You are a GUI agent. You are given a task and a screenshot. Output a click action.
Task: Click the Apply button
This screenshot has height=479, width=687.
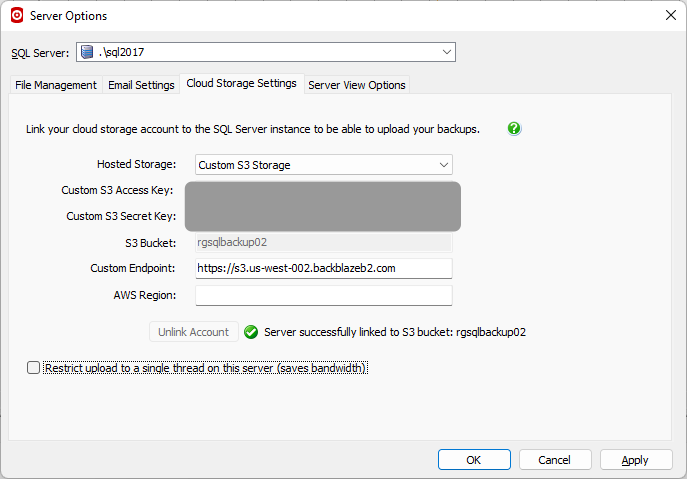coord(636,460)
